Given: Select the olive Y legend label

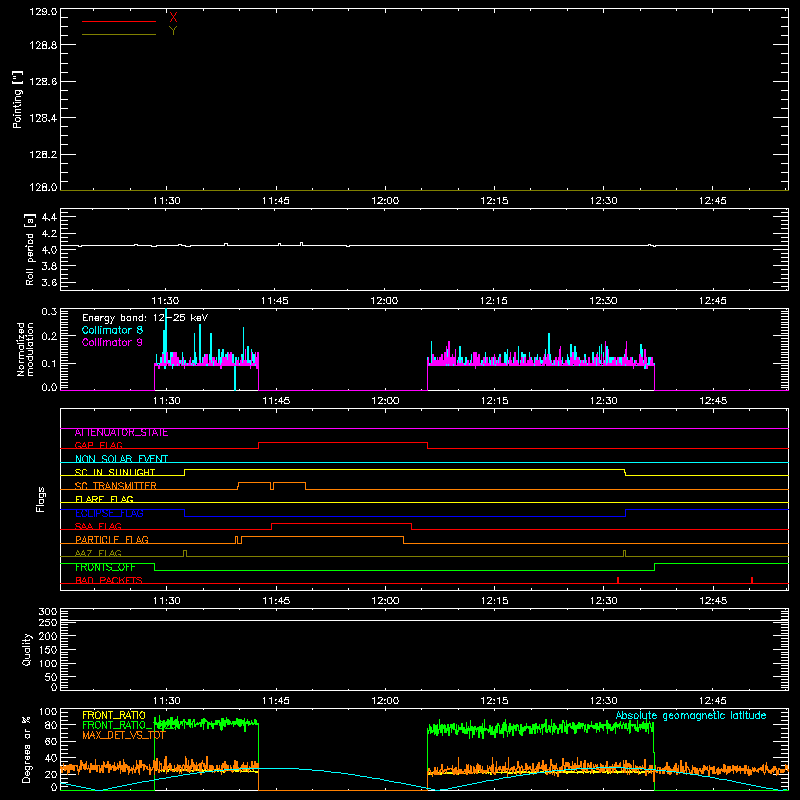Looking at the screenshot, I should (173, 31).
